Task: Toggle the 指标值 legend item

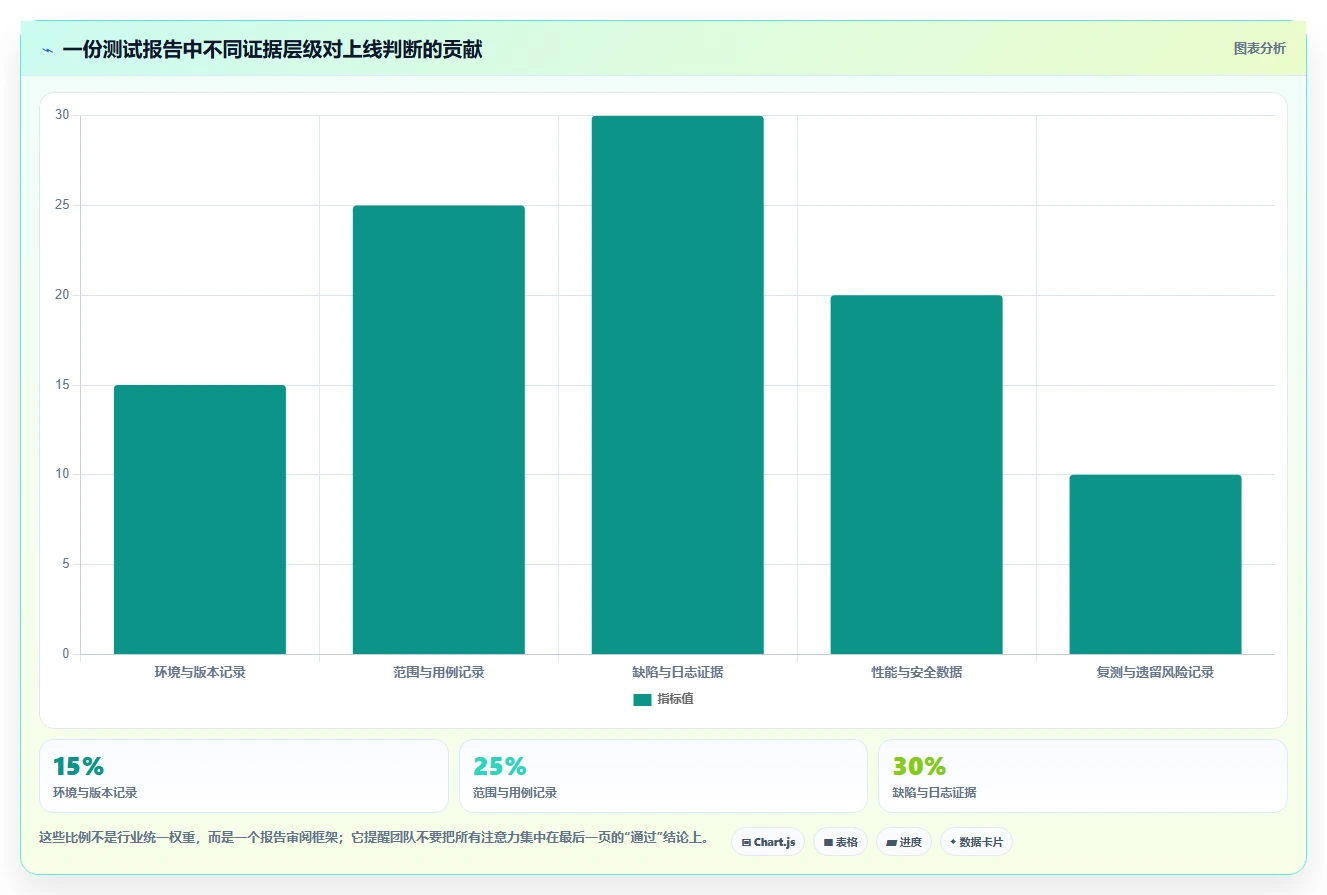Action: (x=663, y=699)
